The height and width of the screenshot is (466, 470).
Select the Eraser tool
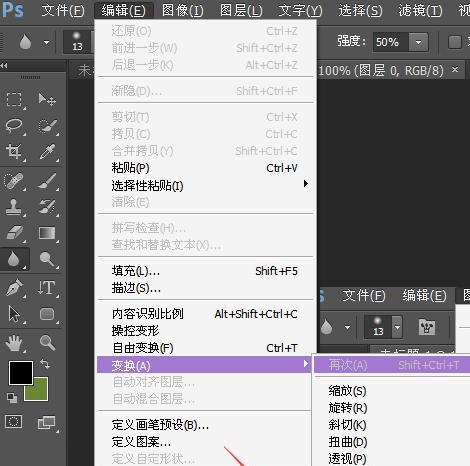click(x=14, y=233)
